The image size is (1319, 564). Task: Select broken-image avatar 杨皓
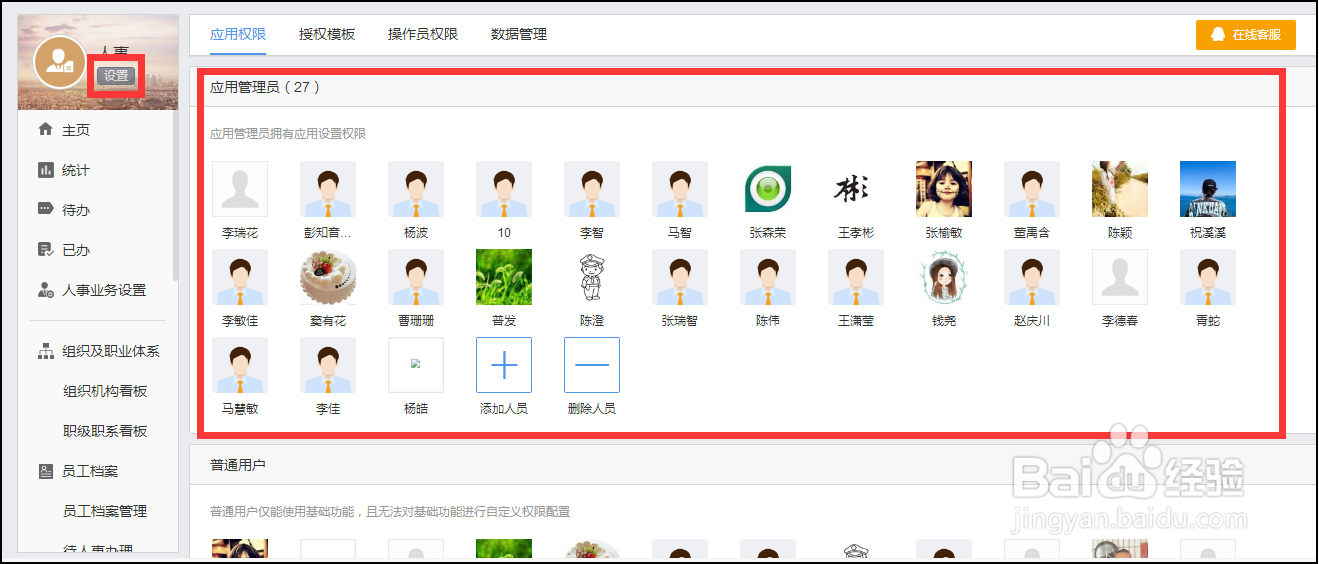point(416,365)
